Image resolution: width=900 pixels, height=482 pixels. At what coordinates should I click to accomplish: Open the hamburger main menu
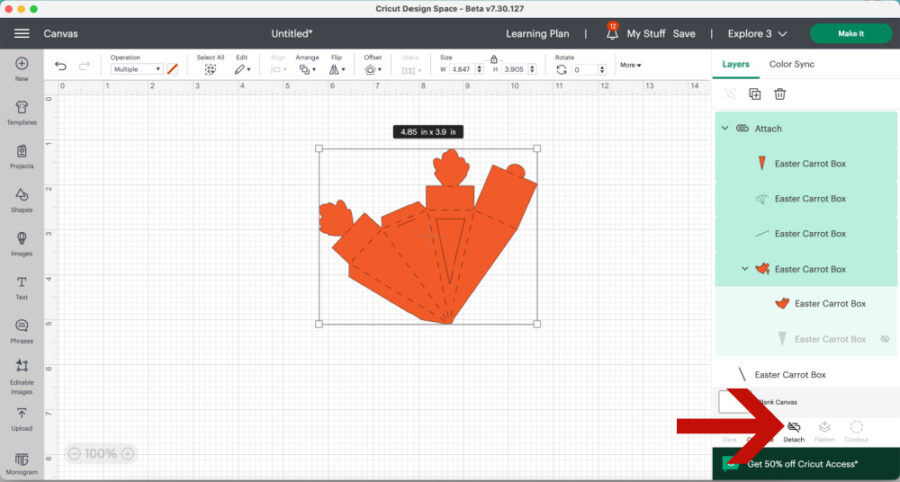21,33
